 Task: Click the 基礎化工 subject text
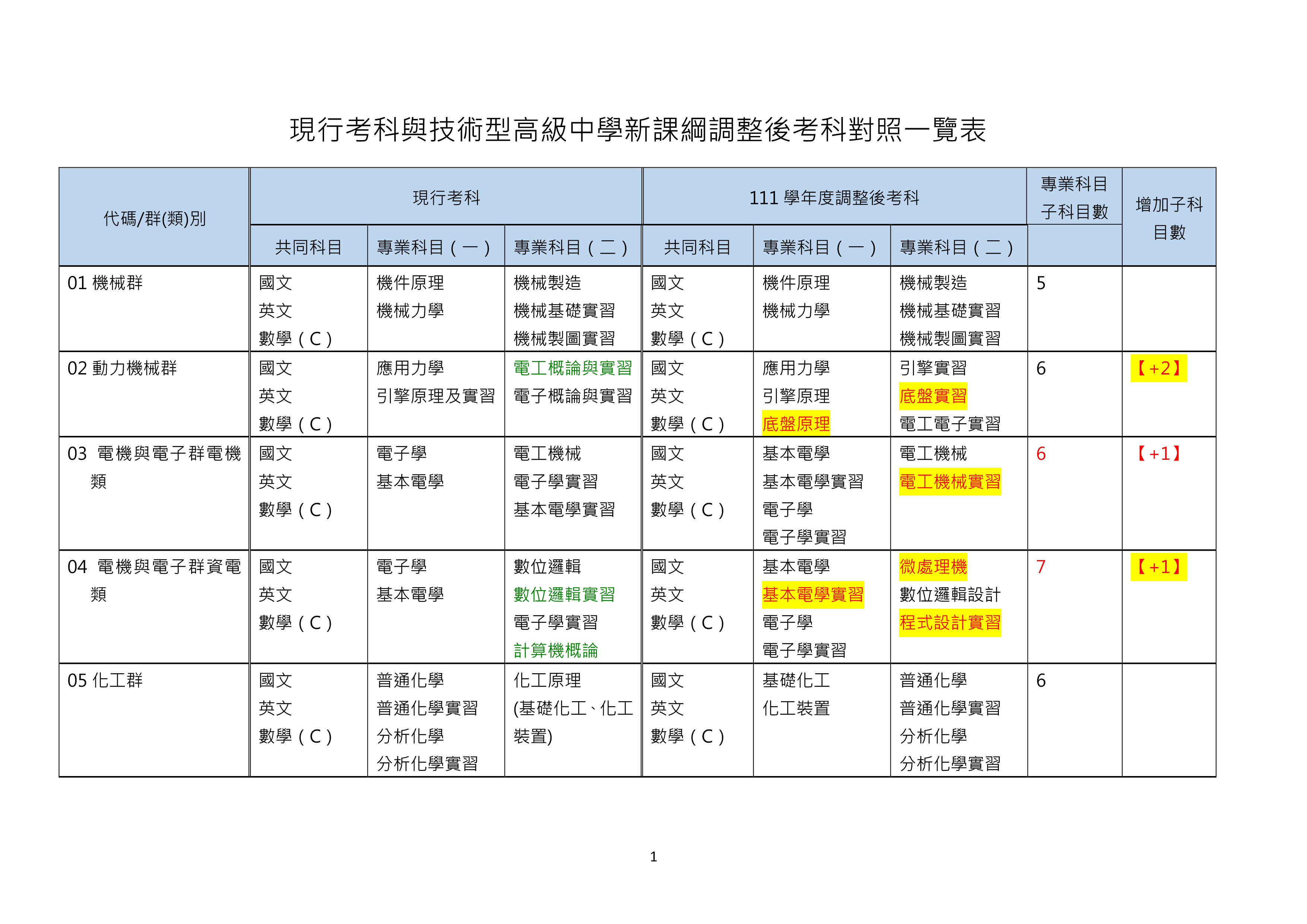click(x=795, y=680)
